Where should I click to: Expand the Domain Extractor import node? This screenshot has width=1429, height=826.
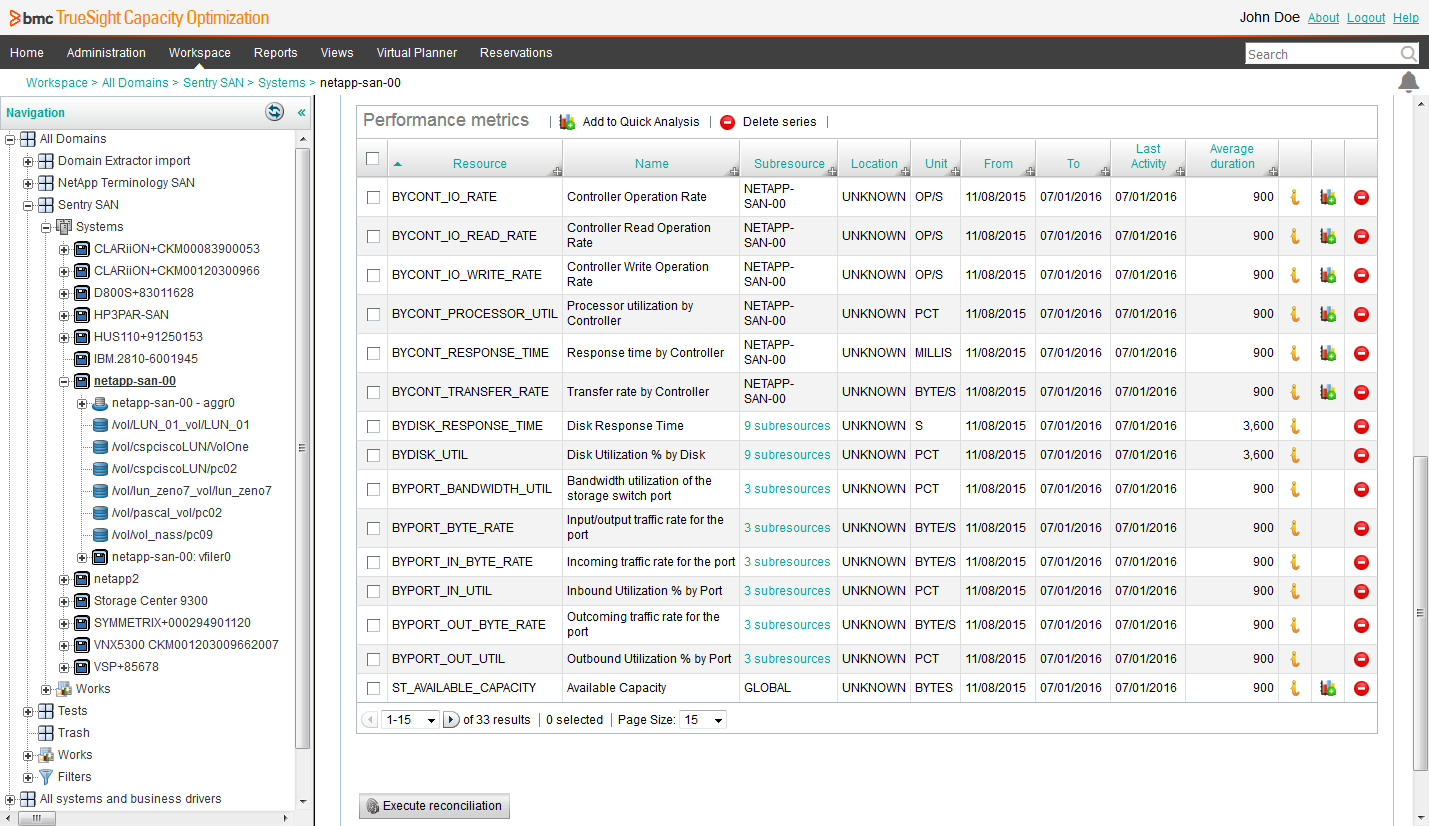click(28, 161)
